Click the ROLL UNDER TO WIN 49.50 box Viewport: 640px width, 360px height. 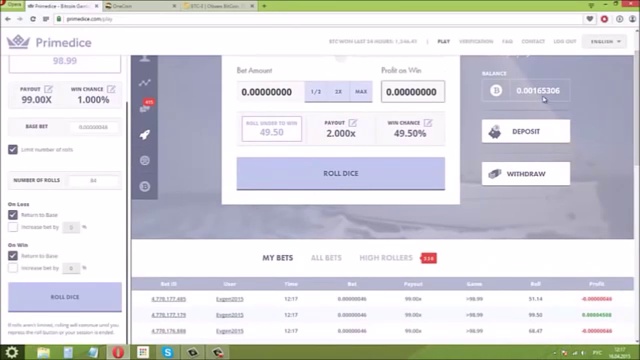coord(271,129)
